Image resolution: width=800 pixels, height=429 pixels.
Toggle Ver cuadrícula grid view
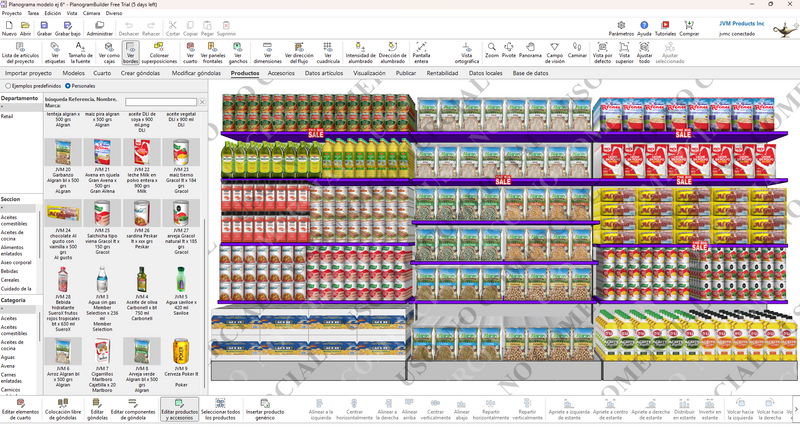coord(328,53)
